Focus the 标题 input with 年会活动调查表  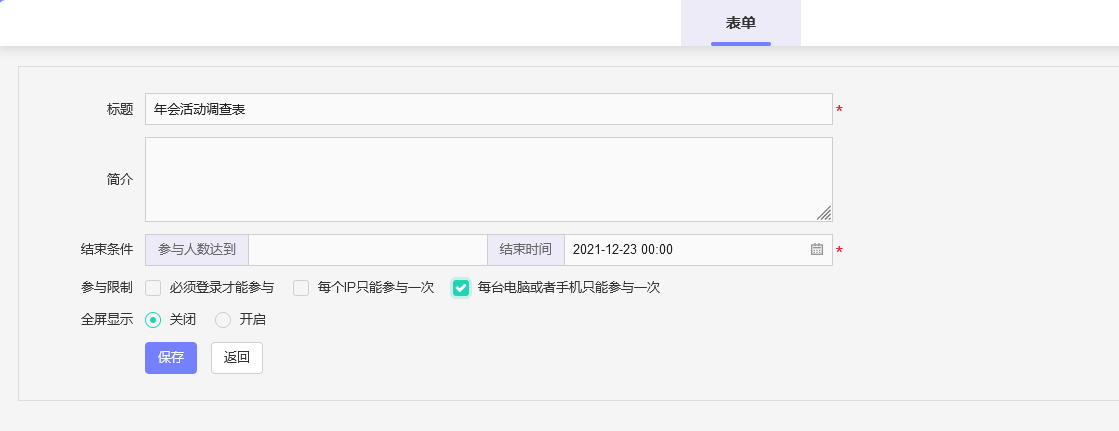pyautogui.click(x=488, y=109)
